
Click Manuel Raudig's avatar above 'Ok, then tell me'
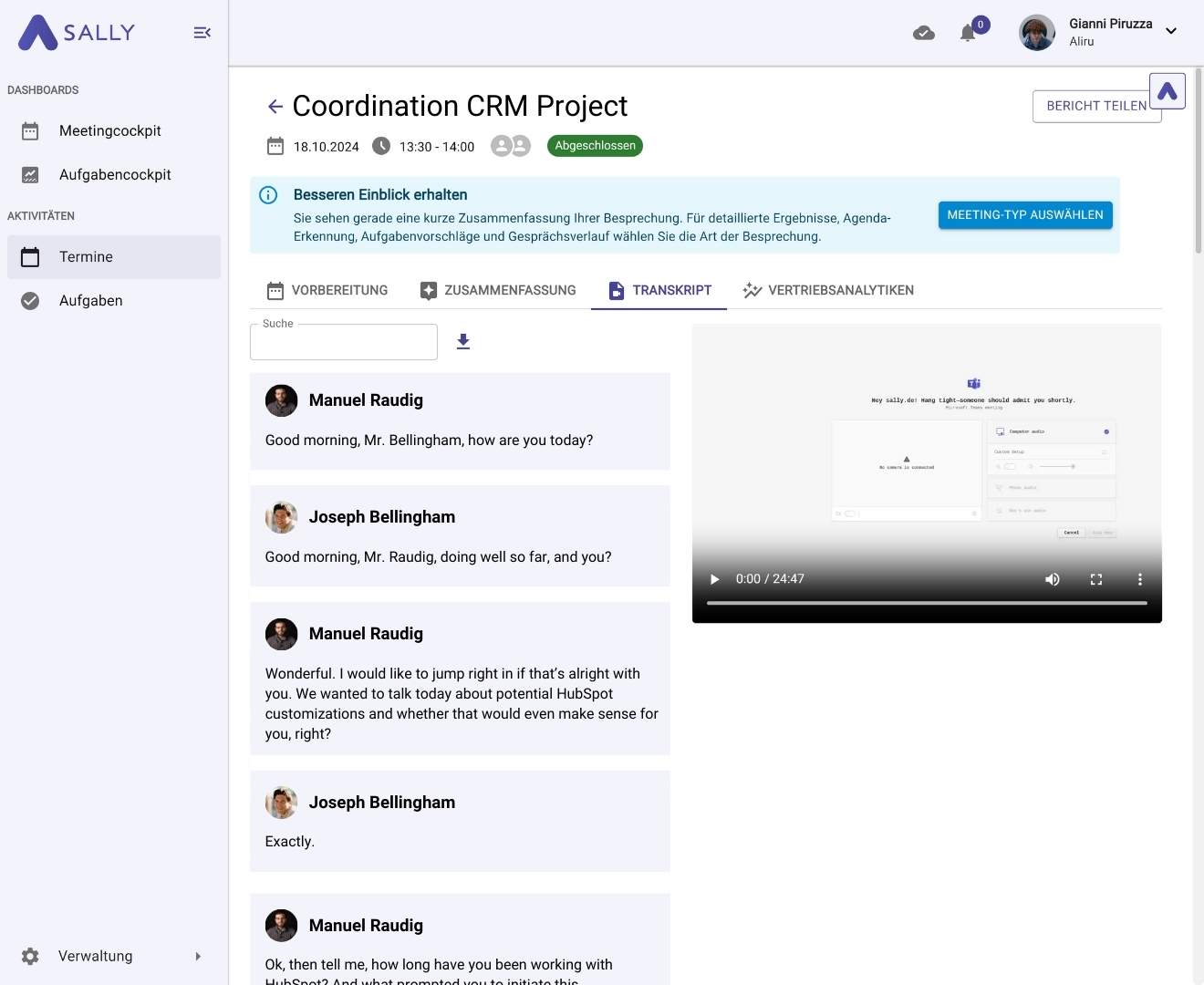pos(281,926)
